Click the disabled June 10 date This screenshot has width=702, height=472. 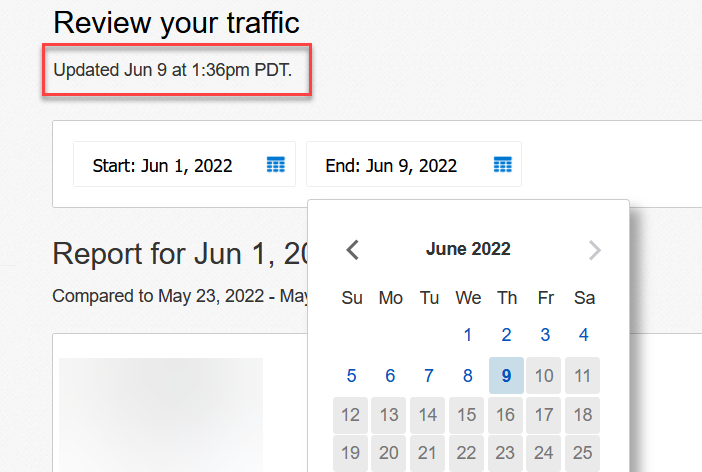pos(545,376)
